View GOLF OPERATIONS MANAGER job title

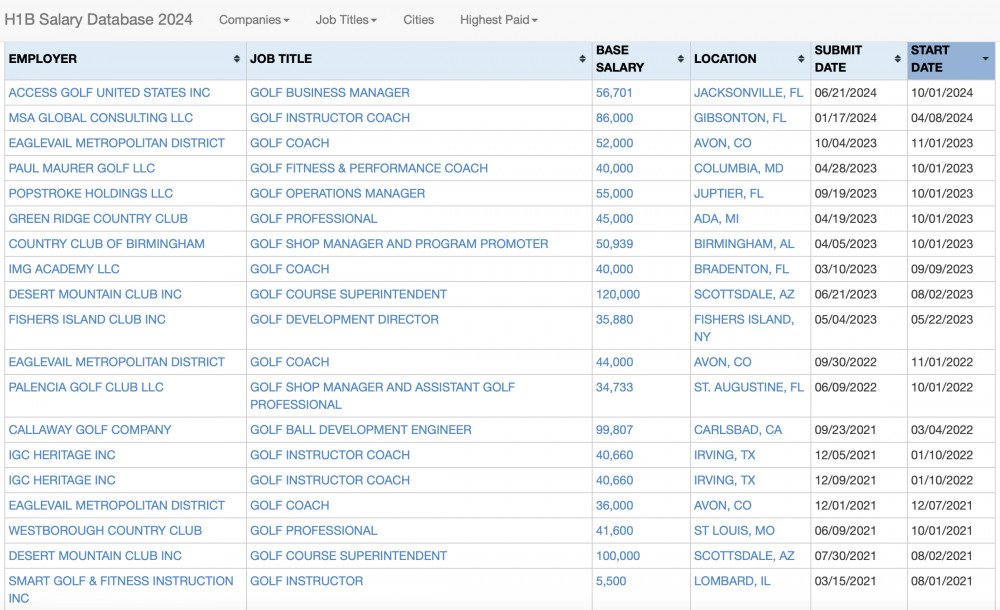click(x=337, y=193)
